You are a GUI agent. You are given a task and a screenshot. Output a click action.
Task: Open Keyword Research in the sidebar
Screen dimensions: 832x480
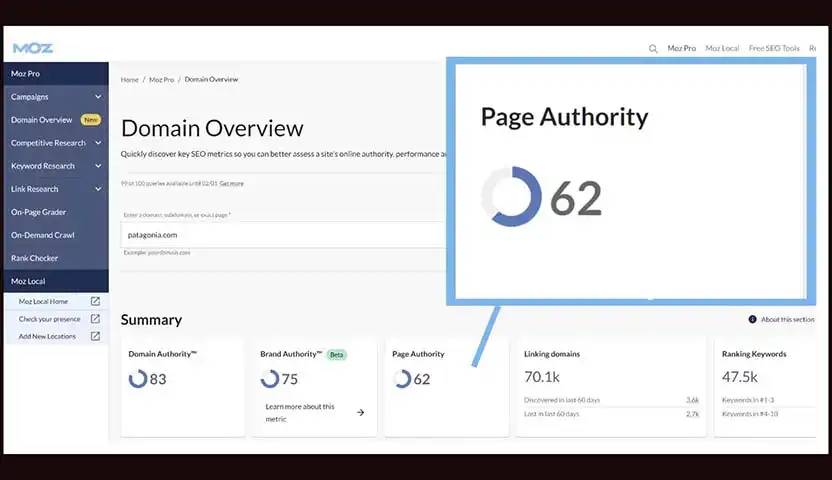42,166
